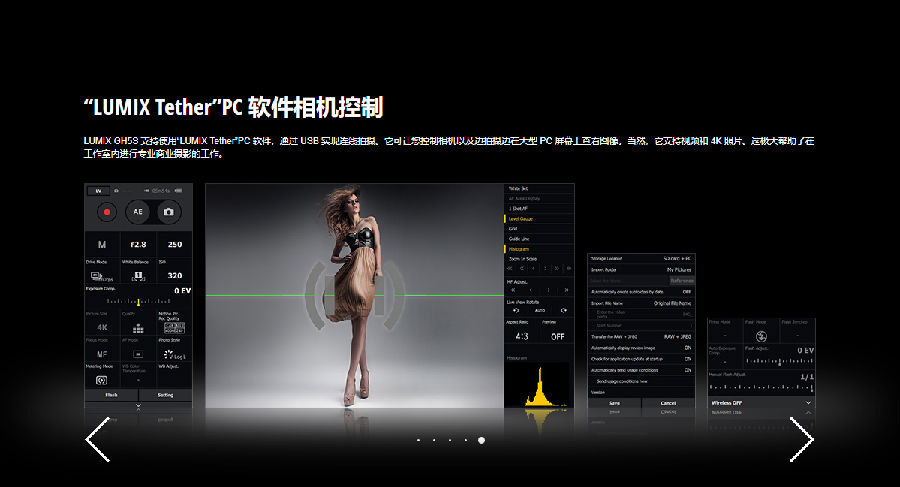Click the camera shutter capture icon
This screenshot has height=487, width=900.
[x=169, y=212]
